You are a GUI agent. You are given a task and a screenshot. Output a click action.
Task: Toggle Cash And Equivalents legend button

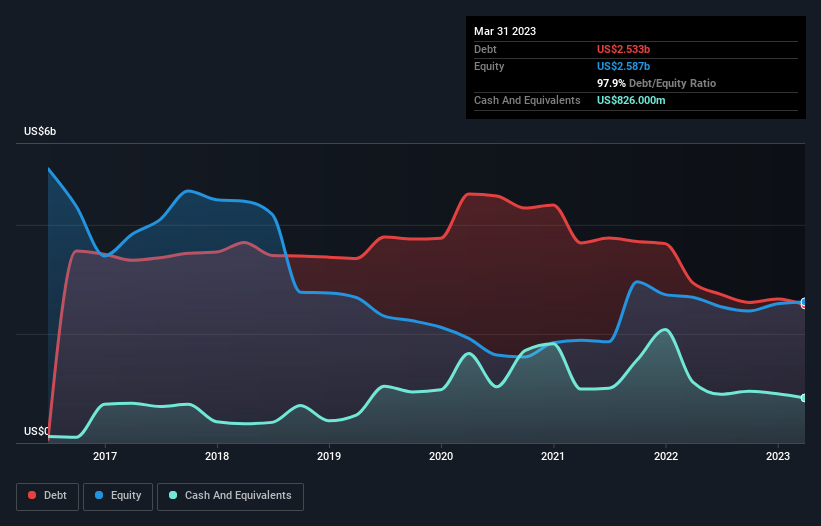pyautogui.click(x=230, y=496)
